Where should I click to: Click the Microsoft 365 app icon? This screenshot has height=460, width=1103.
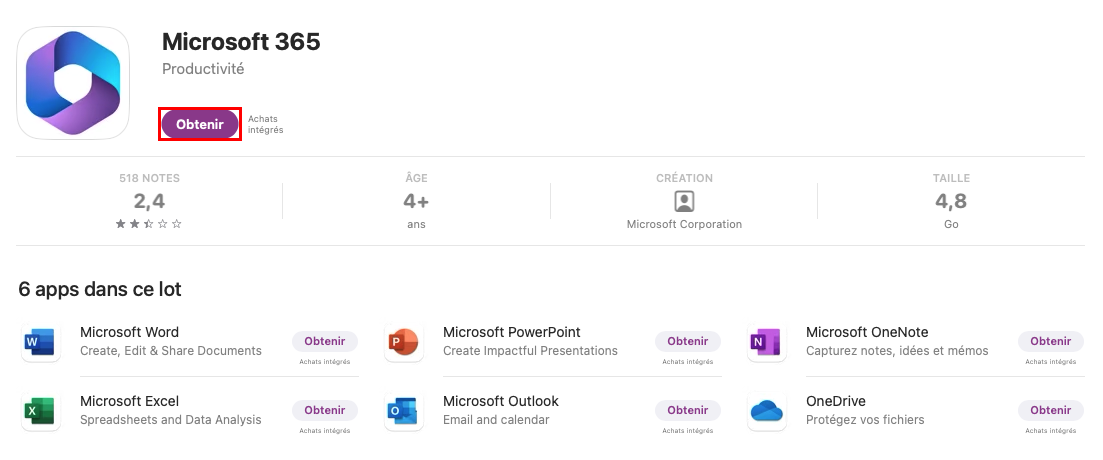[73, 83]
